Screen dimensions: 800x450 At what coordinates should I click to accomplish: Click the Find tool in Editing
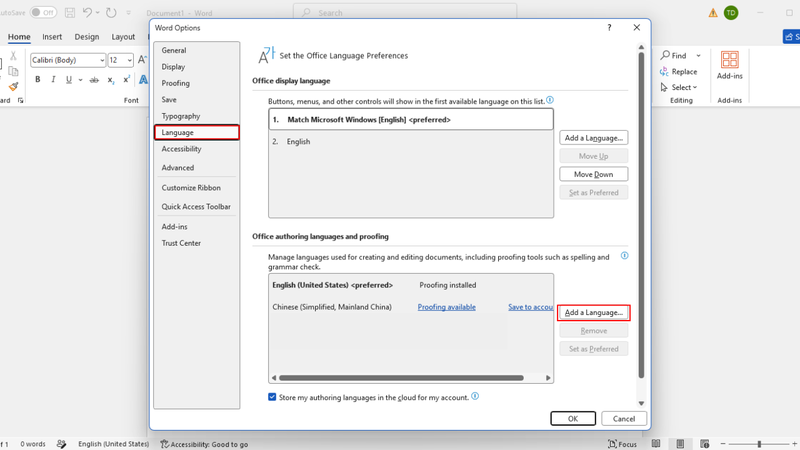673,55
